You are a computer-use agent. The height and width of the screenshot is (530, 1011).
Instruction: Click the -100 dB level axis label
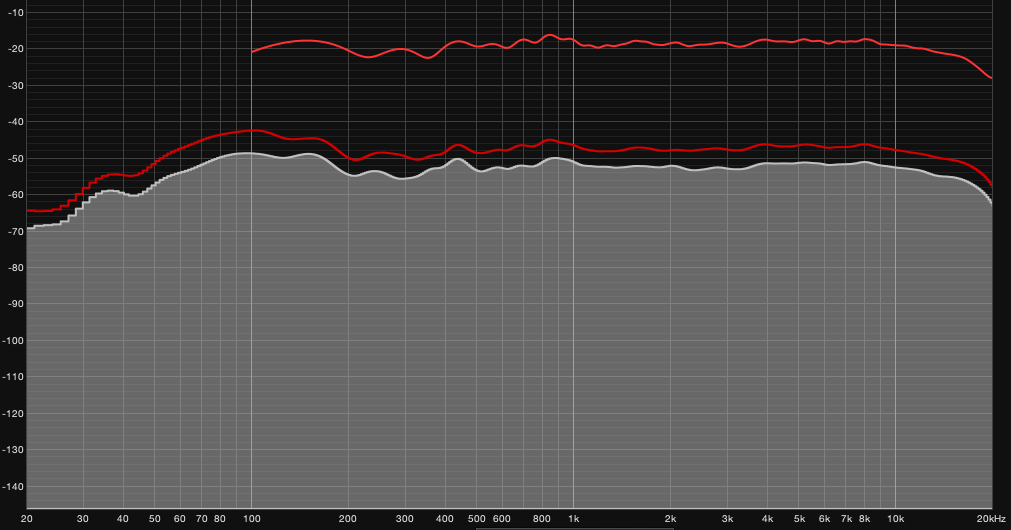14,340
